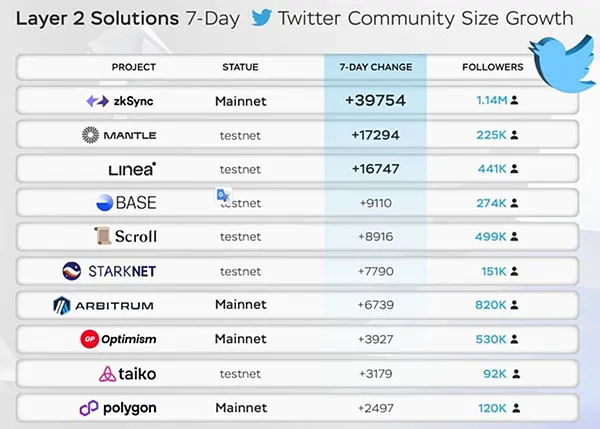600x429 pixels.
Task: Click the BASE logo icon
Action: tap(104, 203)
